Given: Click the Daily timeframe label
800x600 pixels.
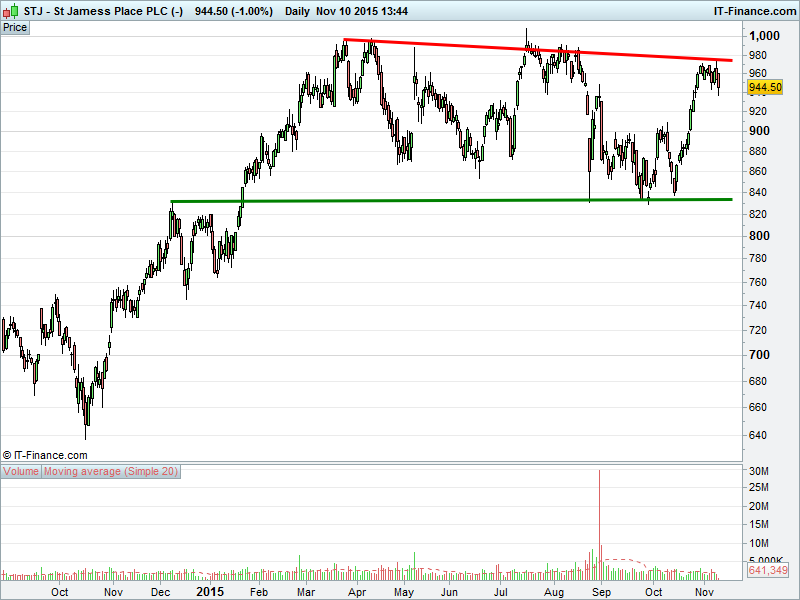Looking at the screenshot, I should [296, 10].
